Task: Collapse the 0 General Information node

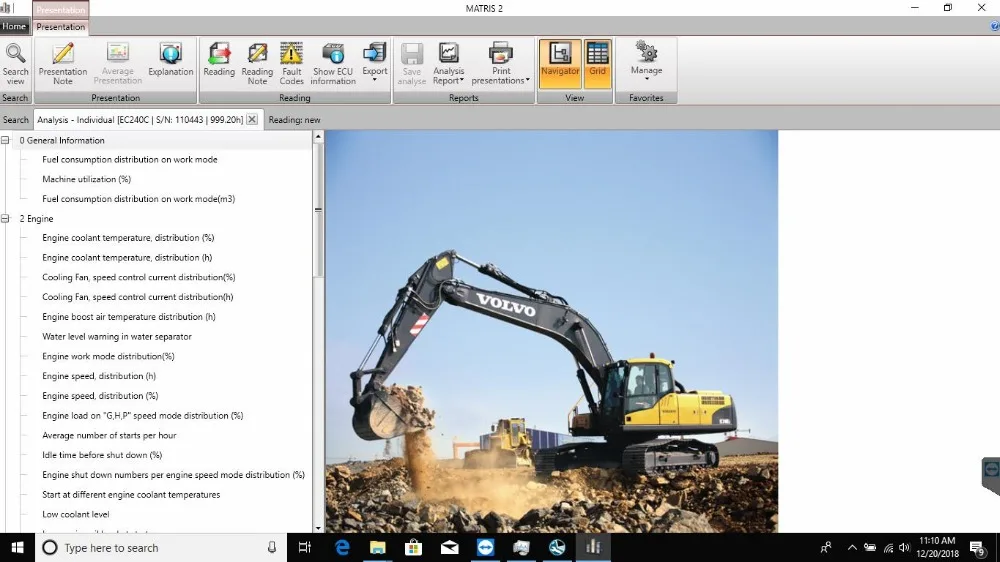Action: pyautogui.click(x=6, y=141)
